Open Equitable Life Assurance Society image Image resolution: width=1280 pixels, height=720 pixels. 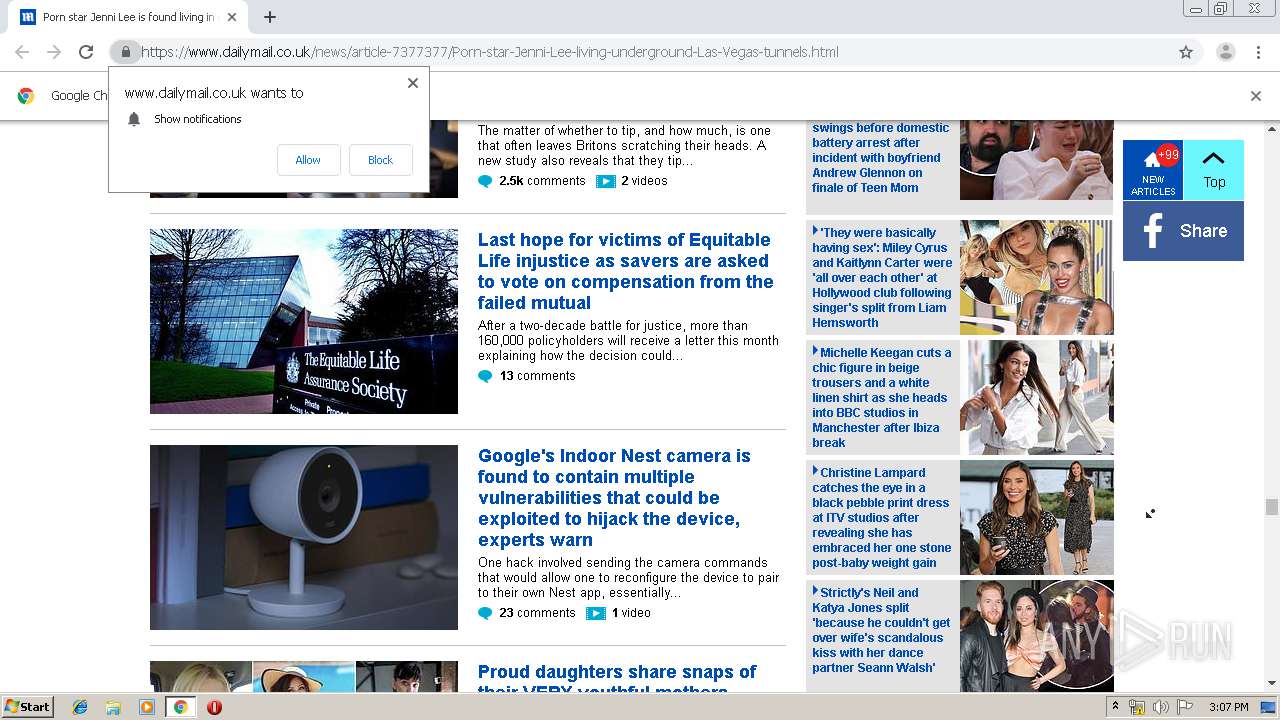click(304, 321)
